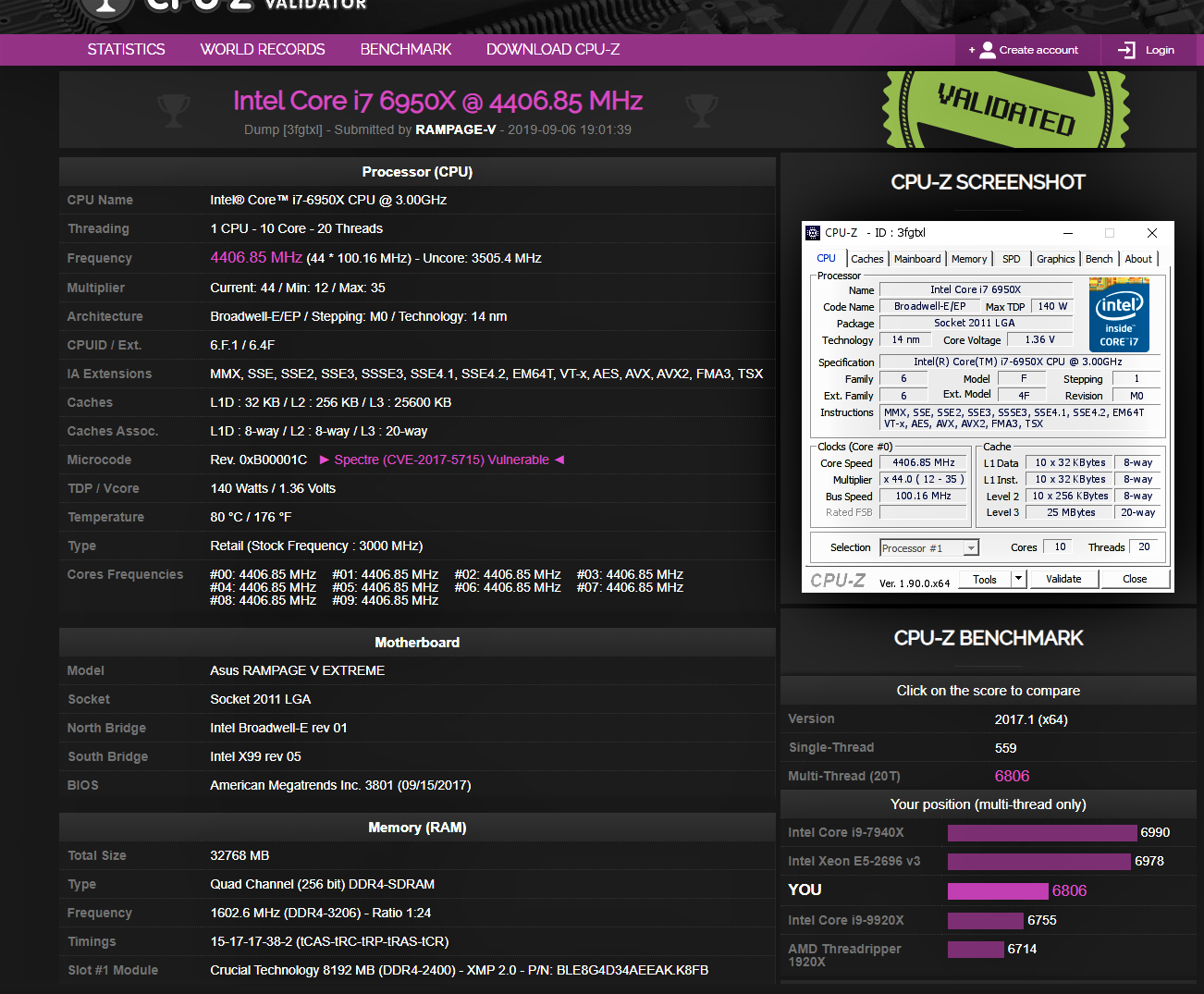Click the Tools button in the CPU-Z screenshot
The image size is (1204, 994).
click(985, 580)
